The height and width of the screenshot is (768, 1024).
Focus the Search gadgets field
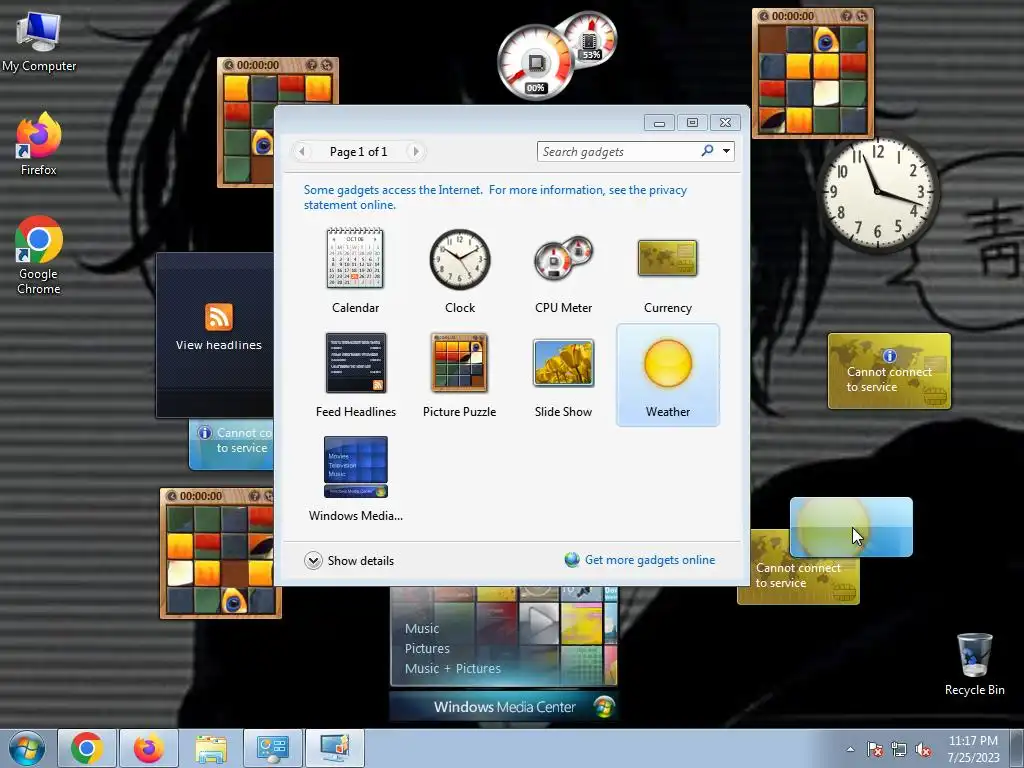pyautogui.click(x=617, y=152)
